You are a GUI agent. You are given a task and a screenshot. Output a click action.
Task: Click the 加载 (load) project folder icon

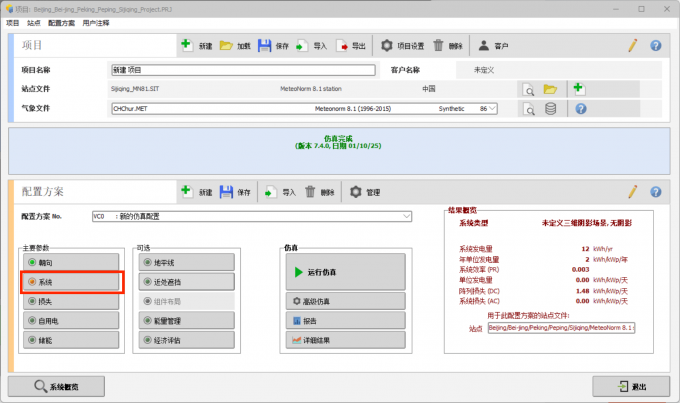(x=226, y=46)
